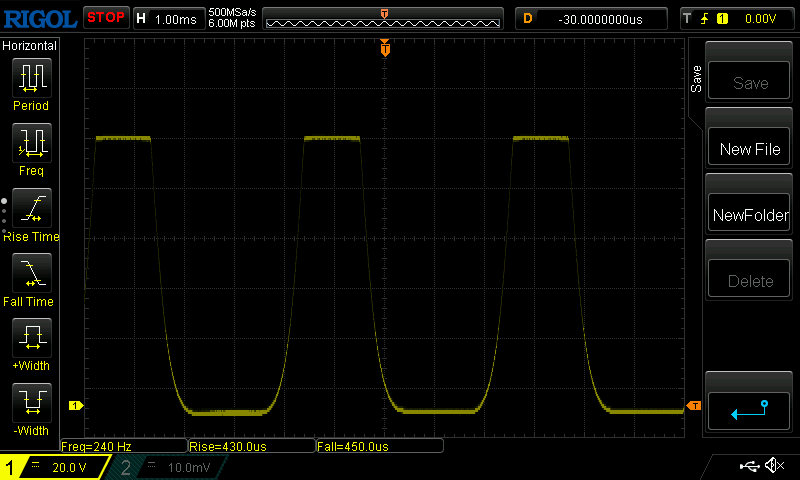Click the 6.00M pts memory depth text

click(232, 23)
